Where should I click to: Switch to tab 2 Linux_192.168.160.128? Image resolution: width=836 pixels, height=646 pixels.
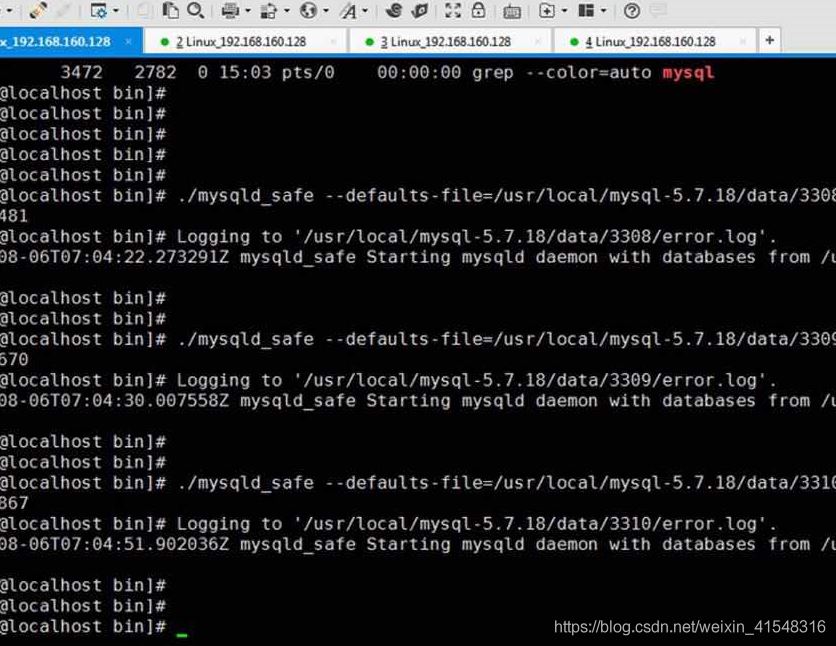tap(240, 41)
